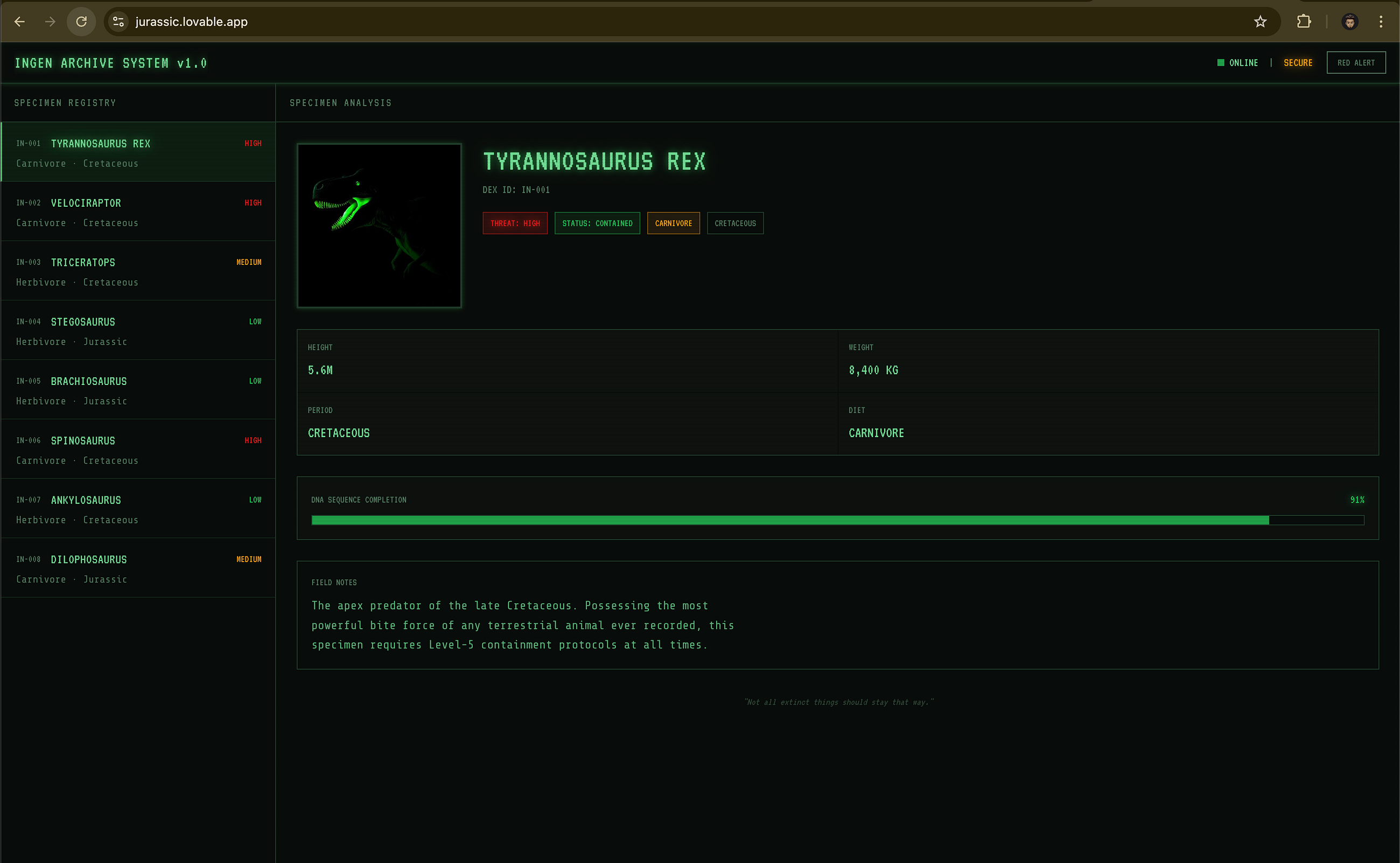Click the HIGH threat label on Spinosaurus

(253, 440)
